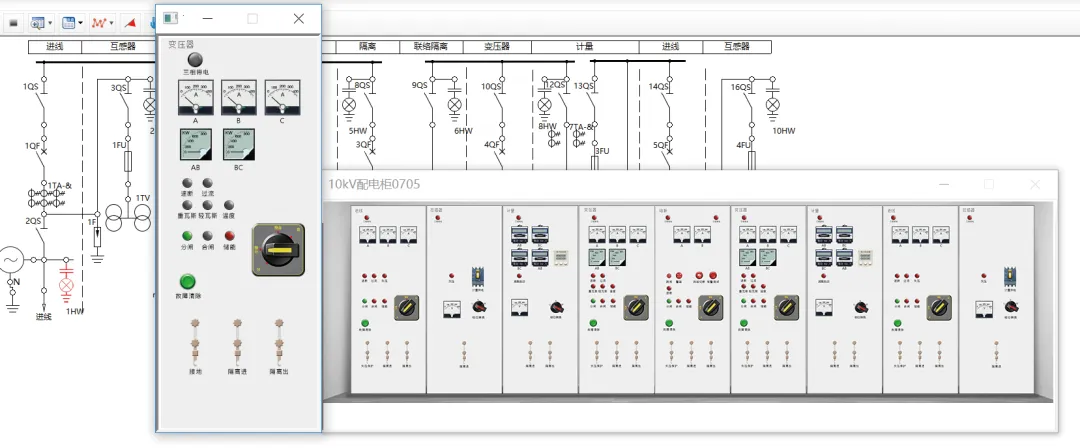The image size is (1080, 448).
Task: Click the 6HW lamp symbol in the diagram
Action: (x=454, y=105)
